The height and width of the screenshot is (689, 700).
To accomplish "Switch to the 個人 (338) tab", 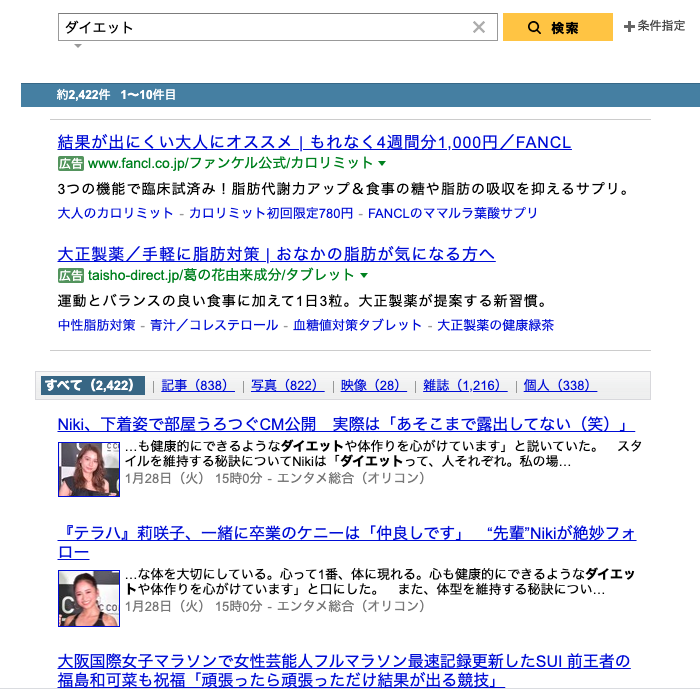I will [560, 385].
